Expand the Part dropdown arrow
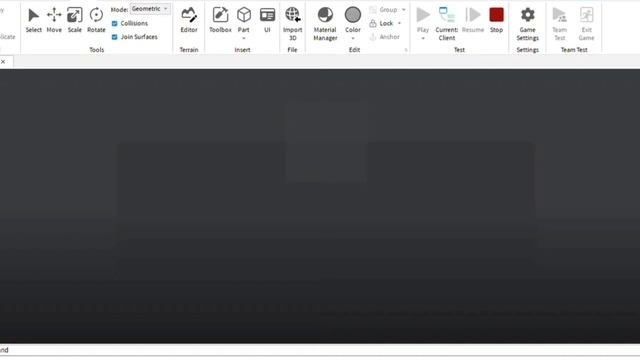 pos(244,38)
